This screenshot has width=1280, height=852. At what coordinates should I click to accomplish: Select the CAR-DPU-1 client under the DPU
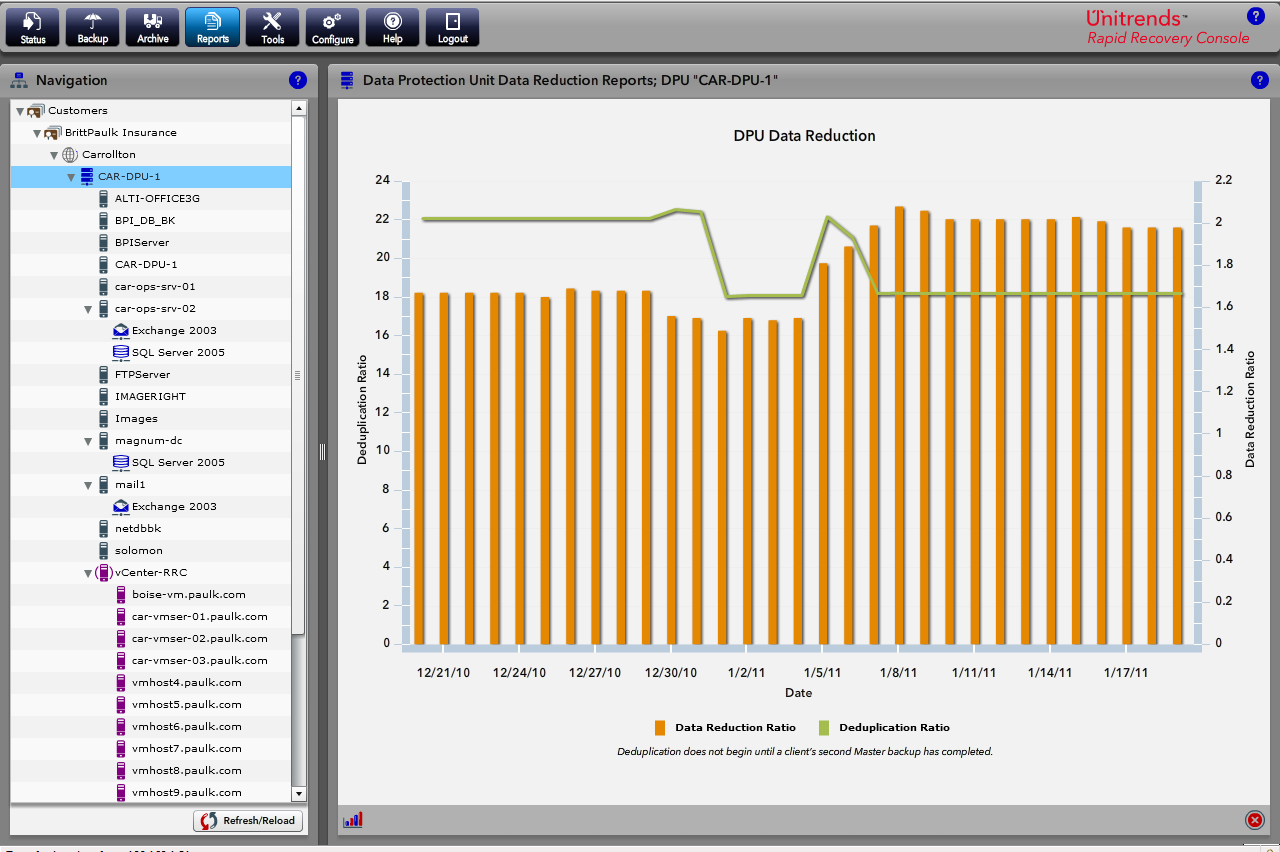[x=146, y=265]
